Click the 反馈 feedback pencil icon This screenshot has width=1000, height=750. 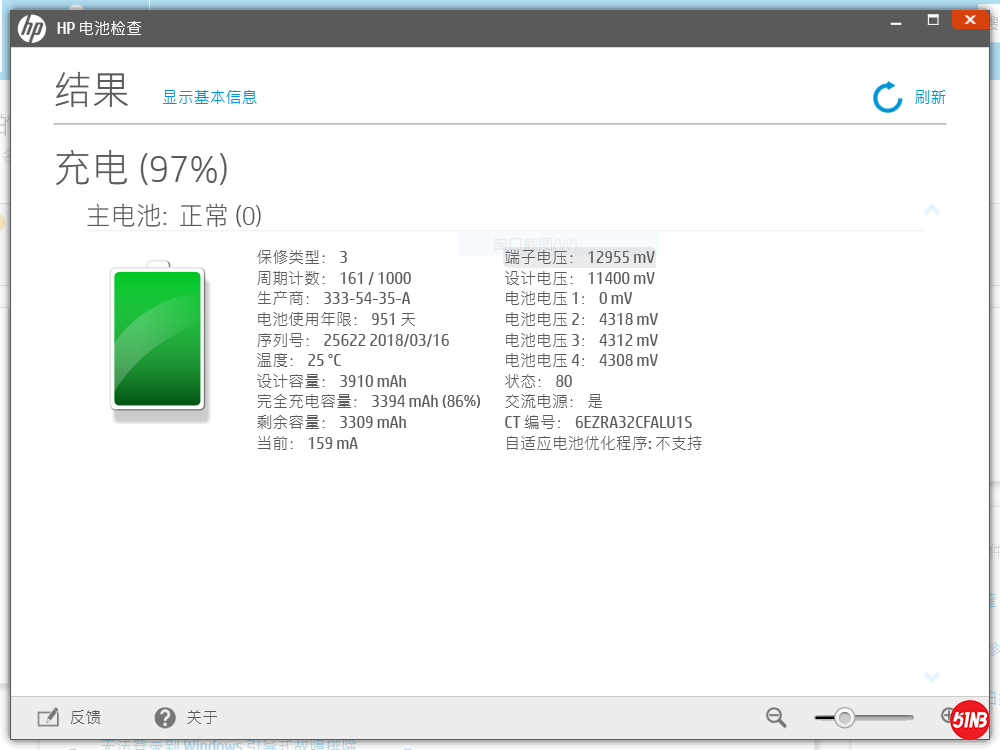pos(48,717)
